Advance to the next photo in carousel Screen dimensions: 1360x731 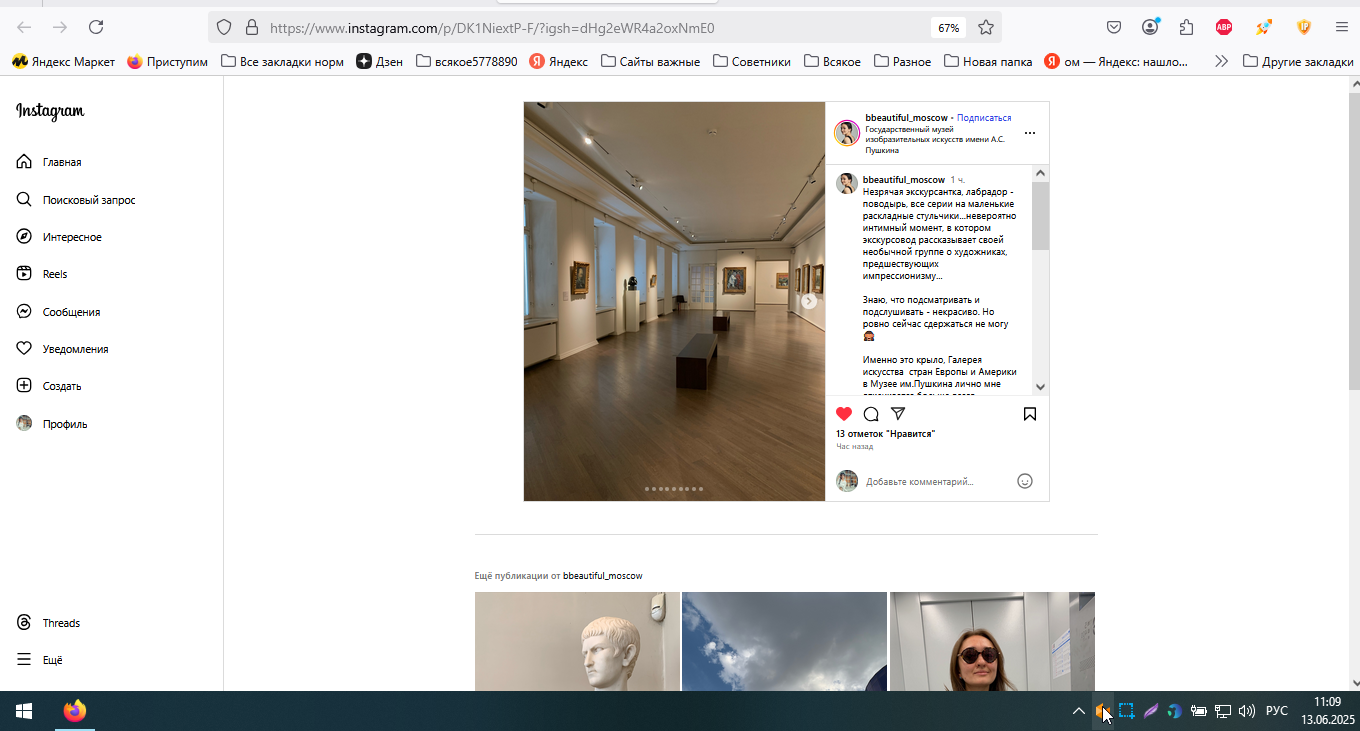[809, 301]
